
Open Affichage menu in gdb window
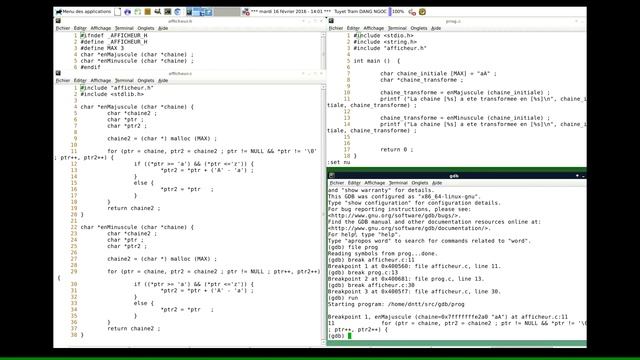[375, 183]
